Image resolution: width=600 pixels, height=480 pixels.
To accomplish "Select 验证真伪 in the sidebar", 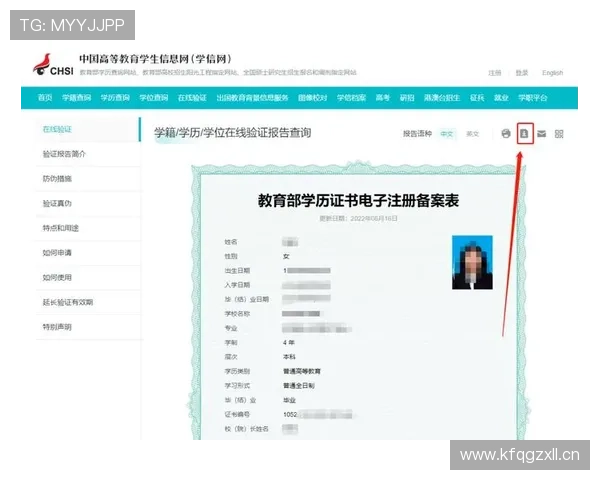I will [88, 203].
